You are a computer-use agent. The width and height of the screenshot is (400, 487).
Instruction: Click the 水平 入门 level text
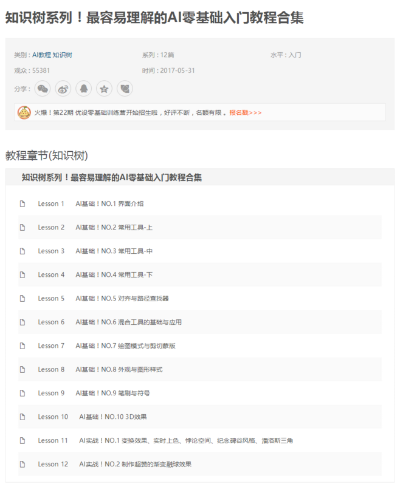pos(286,55)
